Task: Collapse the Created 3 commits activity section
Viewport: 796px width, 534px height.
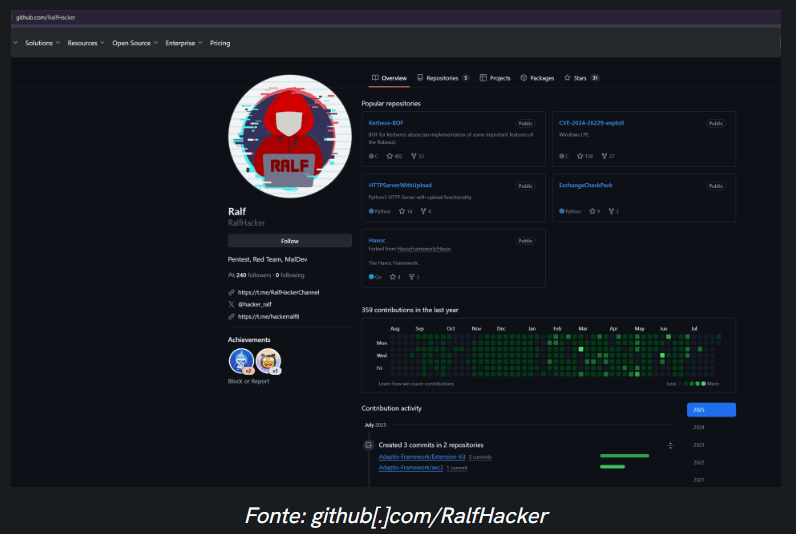Action: point(670,444)
